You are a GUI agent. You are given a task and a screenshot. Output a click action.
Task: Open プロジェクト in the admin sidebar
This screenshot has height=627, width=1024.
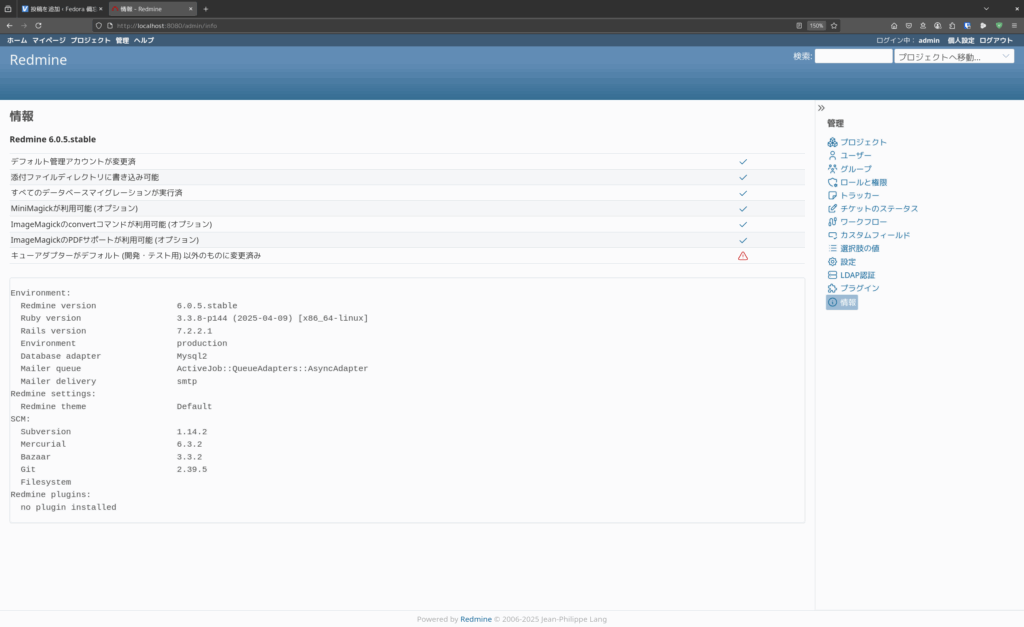coord(857,142)
